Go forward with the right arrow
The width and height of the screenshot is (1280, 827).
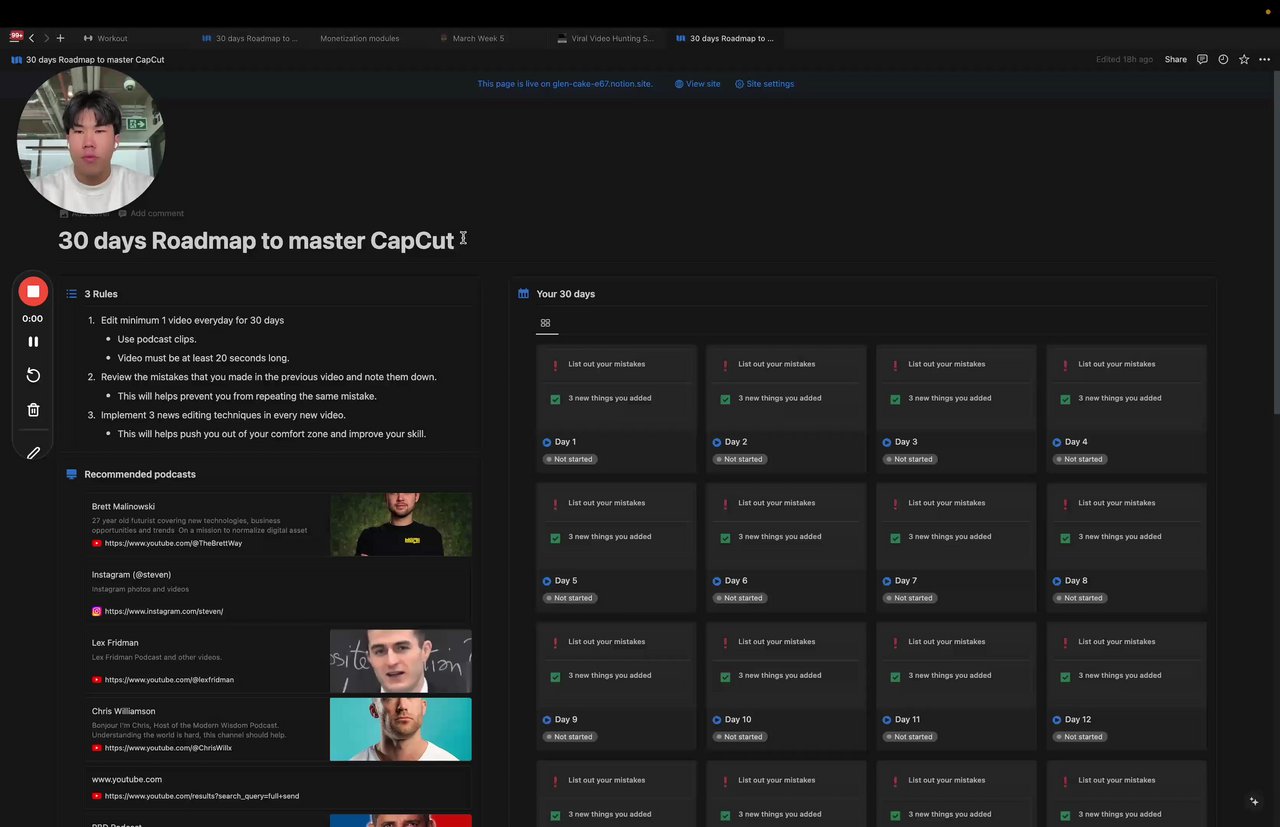[x=46, y=38]
